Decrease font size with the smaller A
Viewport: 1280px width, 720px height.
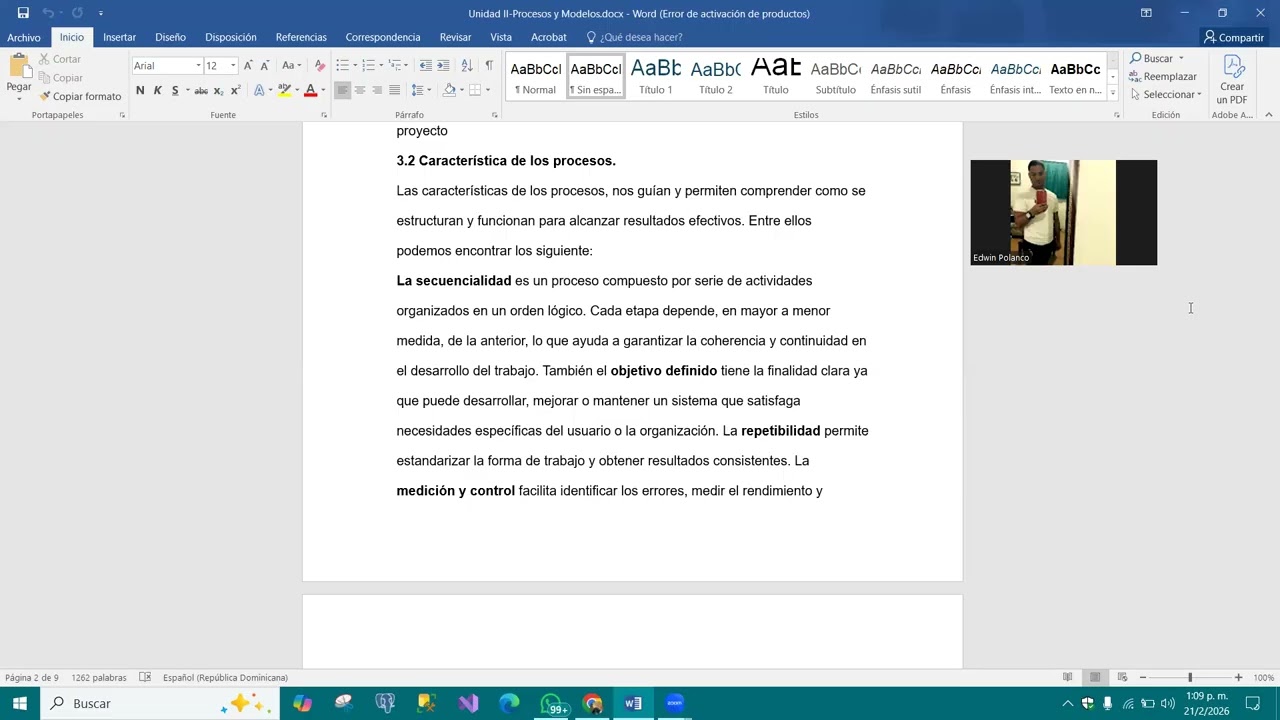click(x=264, y=65)
